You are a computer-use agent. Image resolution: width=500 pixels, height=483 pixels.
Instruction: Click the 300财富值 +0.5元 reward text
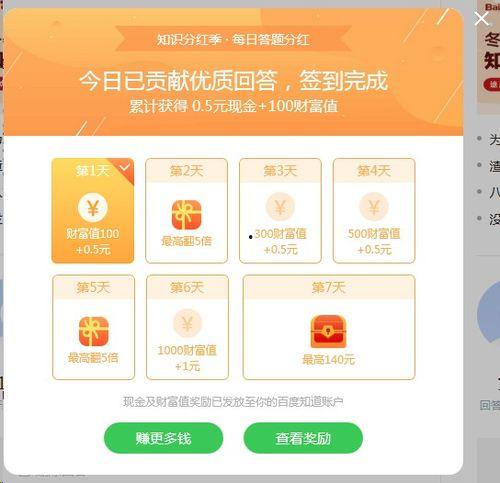click(280, 241)
